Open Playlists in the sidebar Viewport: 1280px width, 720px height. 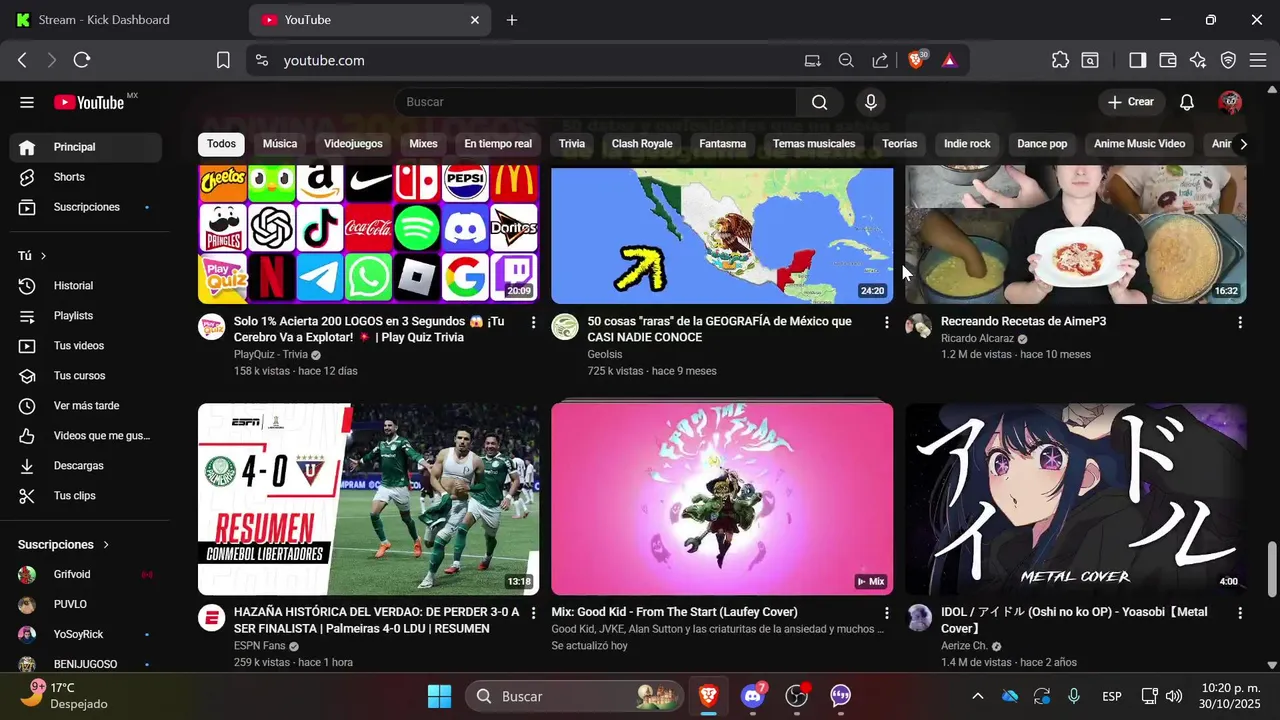point(86,316)
